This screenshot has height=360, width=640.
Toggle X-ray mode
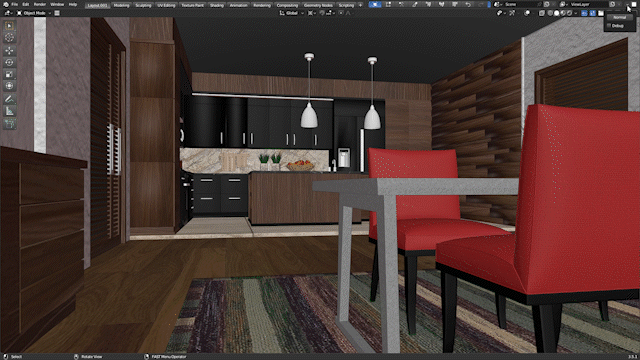tap(541, 13)
